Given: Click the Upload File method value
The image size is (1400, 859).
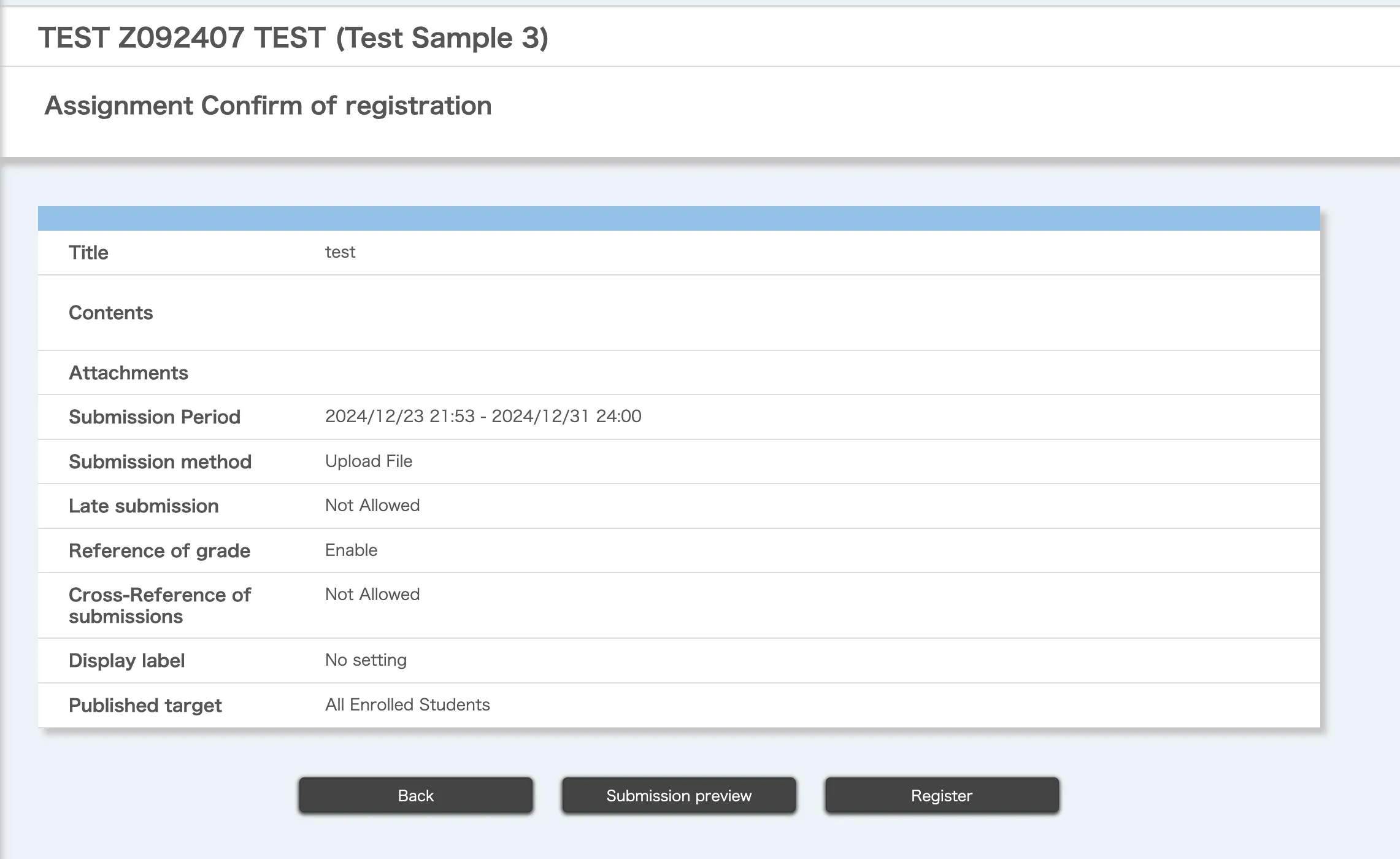Looking at the screenshot, I should tap(368, 461).
